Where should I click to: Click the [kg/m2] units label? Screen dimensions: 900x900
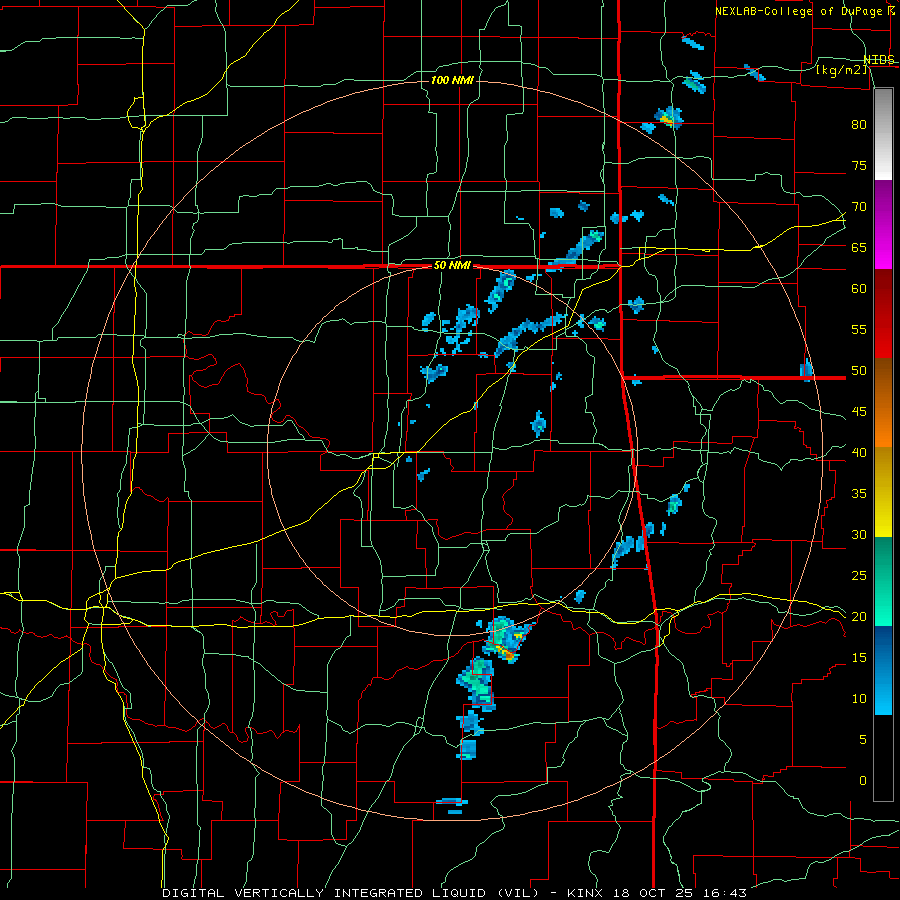click(842, 69)
